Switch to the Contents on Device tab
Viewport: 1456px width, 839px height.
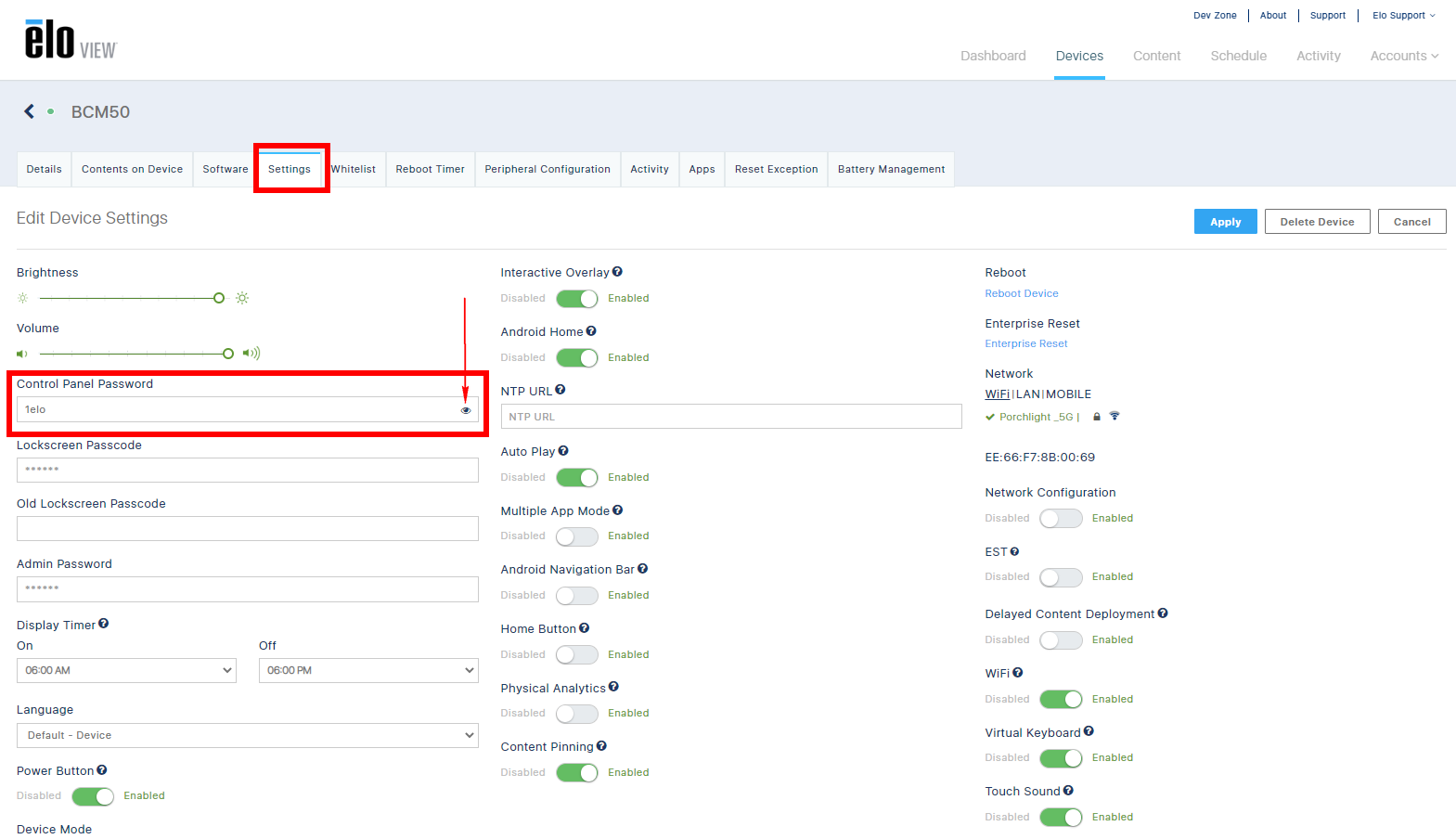coord(132,169)
